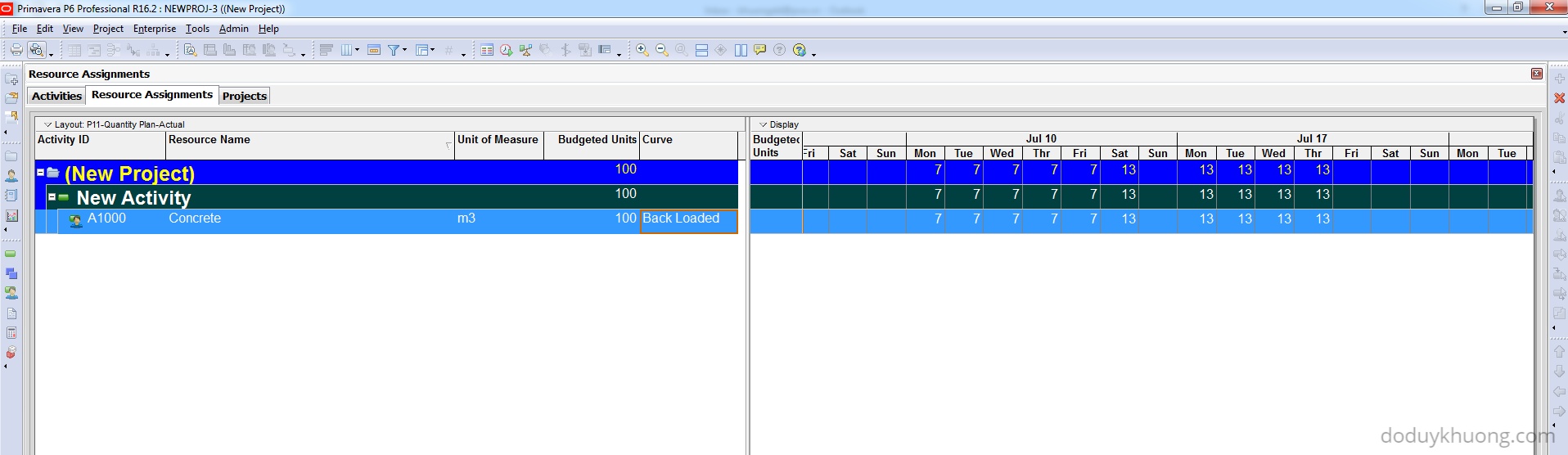Image resolution: width=1568 pixels, height=455 pixels.
Task: Open the Enterprise menu
Action: (154, 29)
